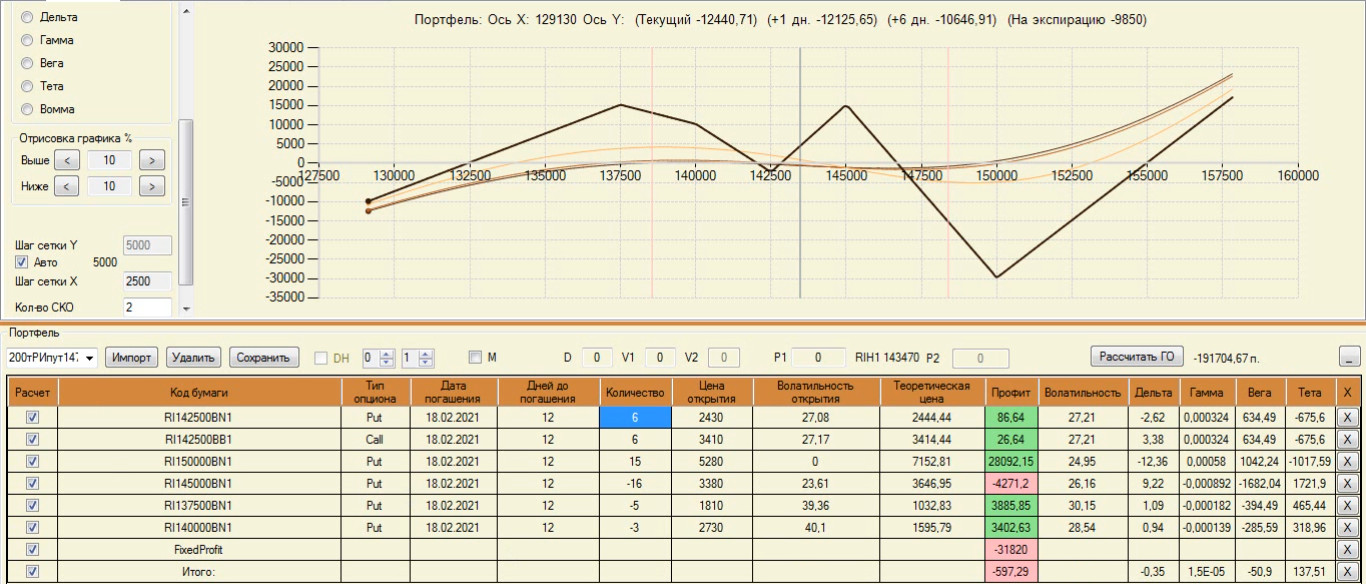Screen dimensions: 1366x584
Task: Uncheck Расчет for RI142500BB1 row
Action: point(32,440)
